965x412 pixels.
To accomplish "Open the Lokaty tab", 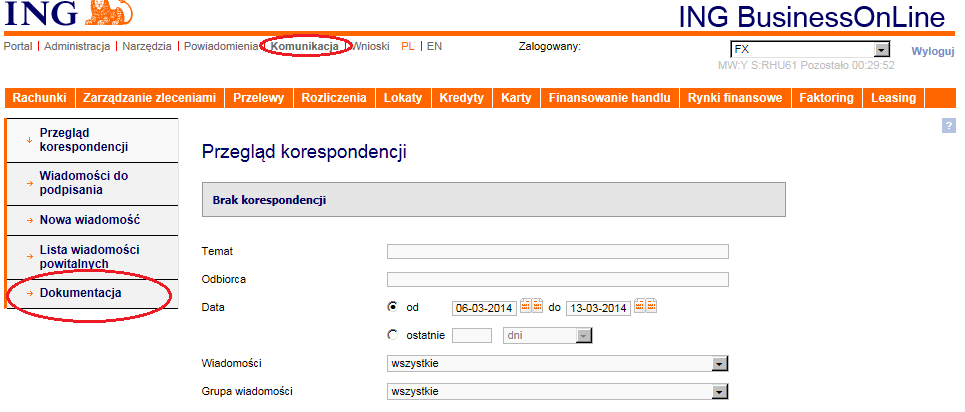I will pyautogui.click(x=403, y=98).
